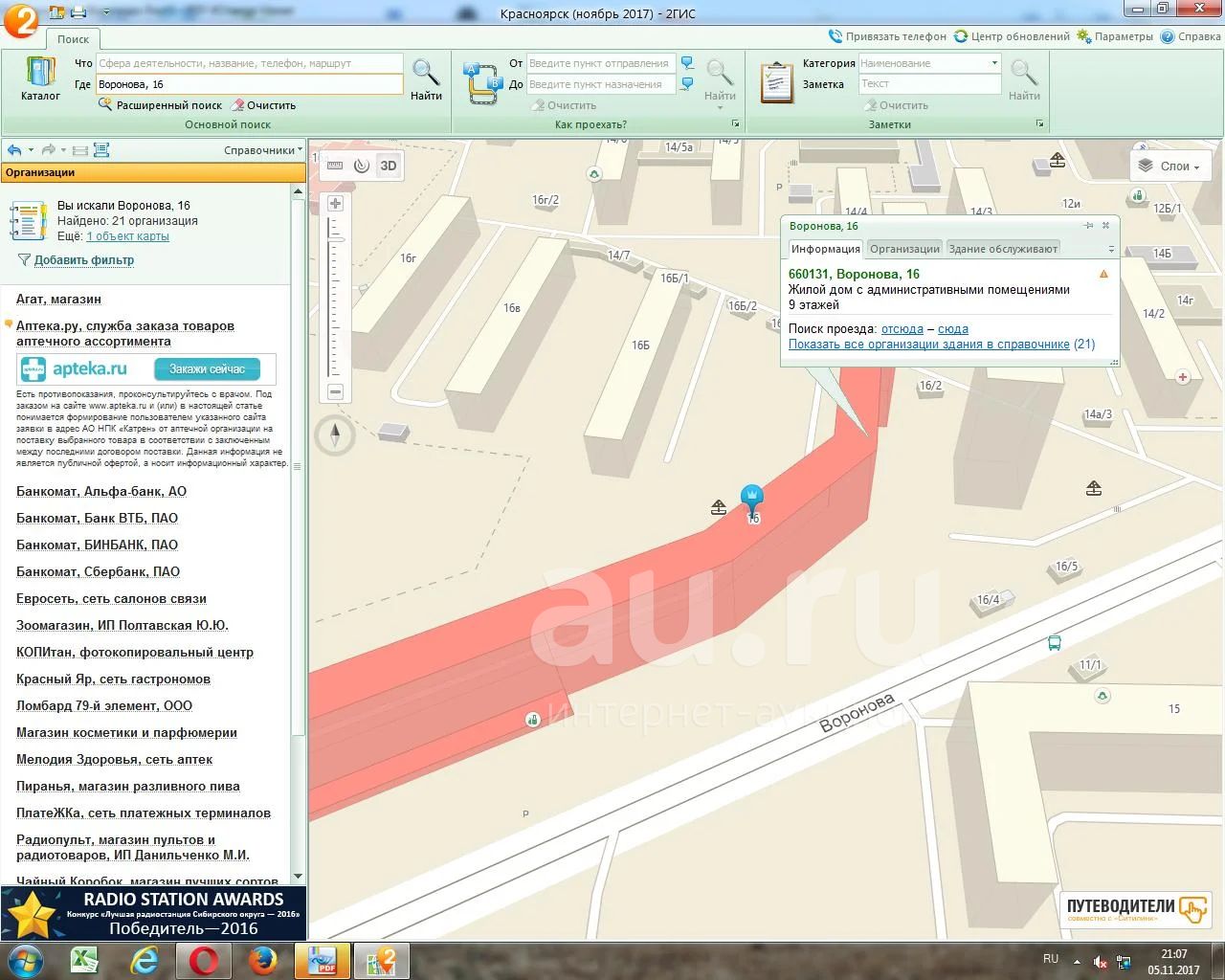Viewport: 1225px width, 980px height.
Task: Click Добавить фильтр link
Action: (84, 260)
